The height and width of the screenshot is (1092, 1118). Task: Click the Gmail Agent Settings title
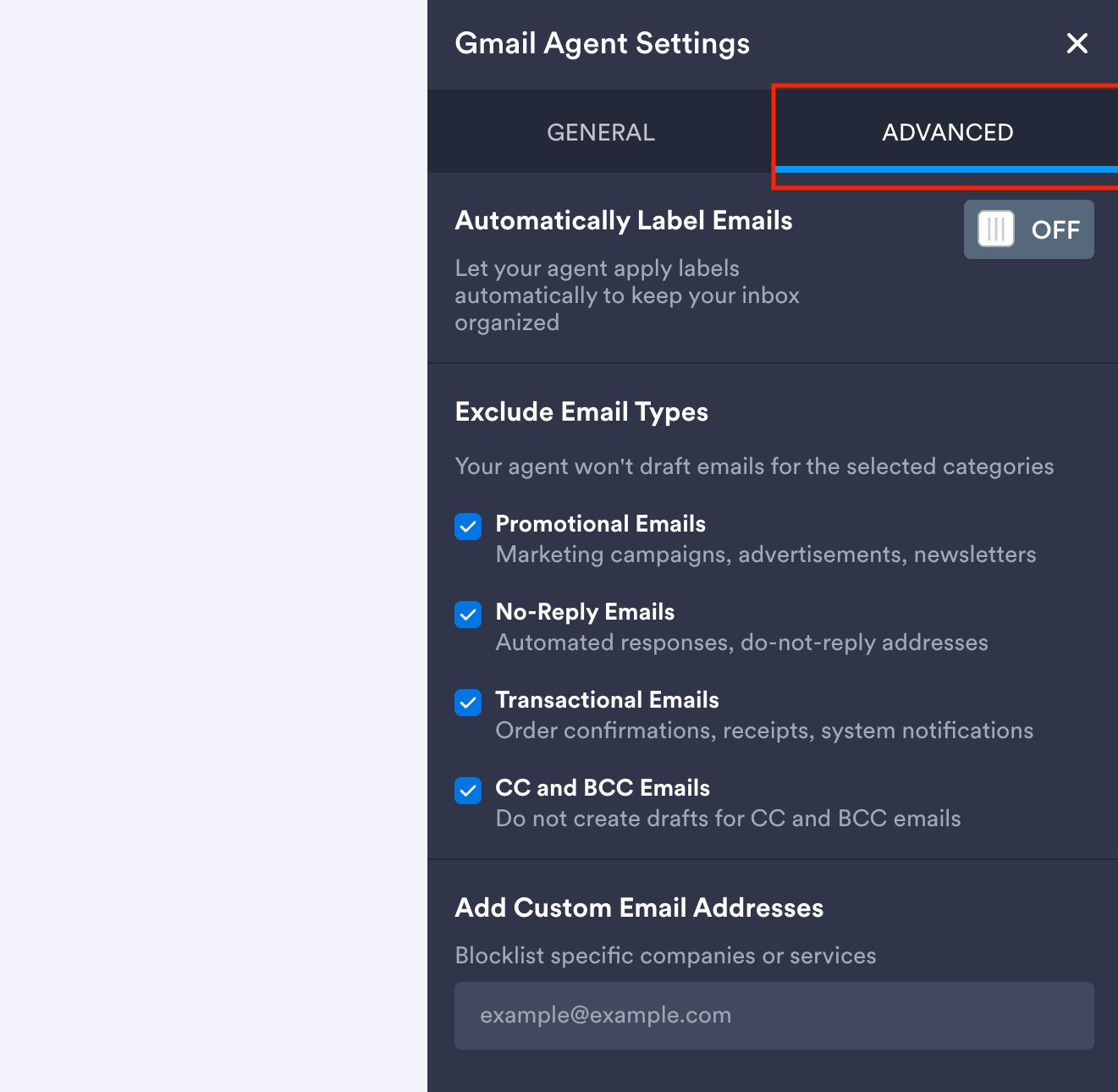coord(602,43)
